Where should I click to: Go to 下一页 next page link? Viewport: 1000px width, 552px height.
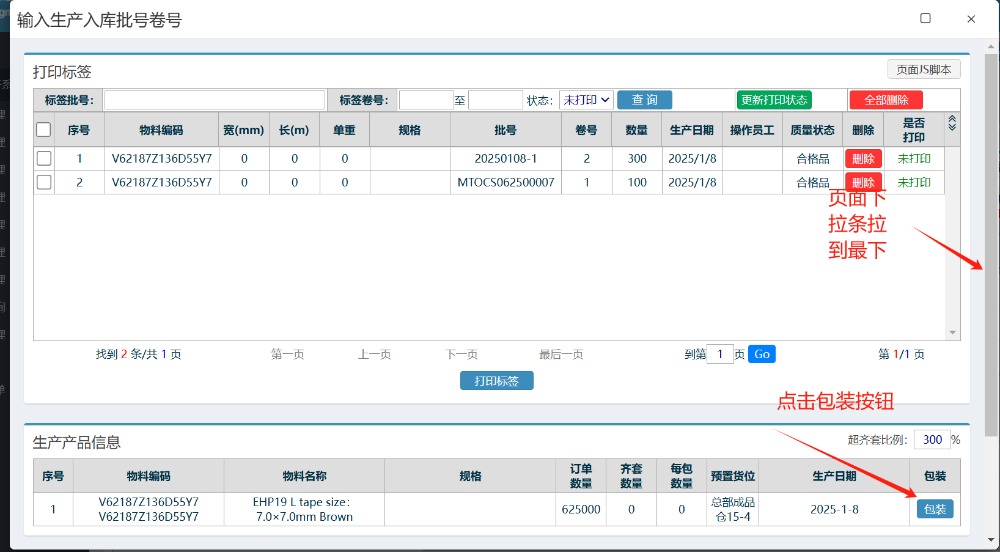pyautogui.click(x=461, y=354)
